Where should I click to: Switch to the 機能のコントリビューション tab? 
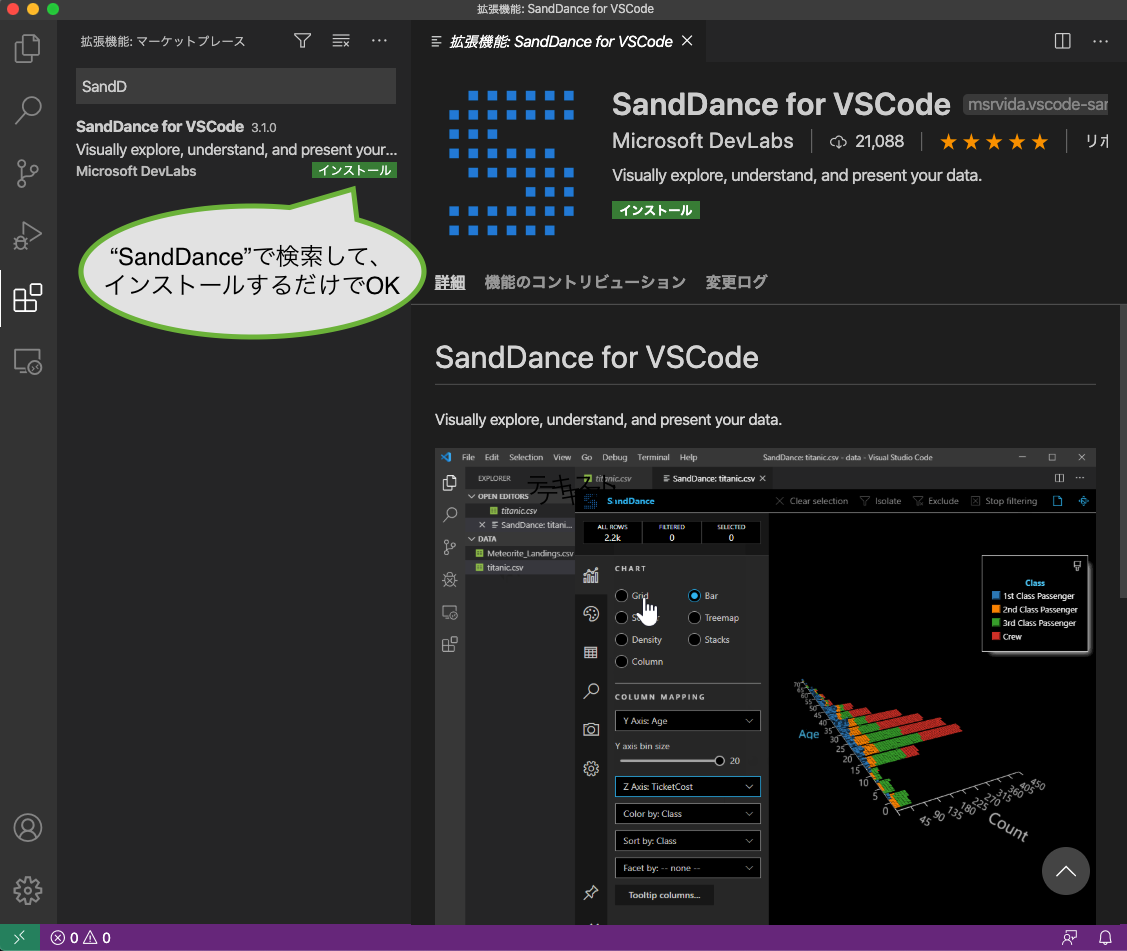pyautogui.click(x=585, y=282)
